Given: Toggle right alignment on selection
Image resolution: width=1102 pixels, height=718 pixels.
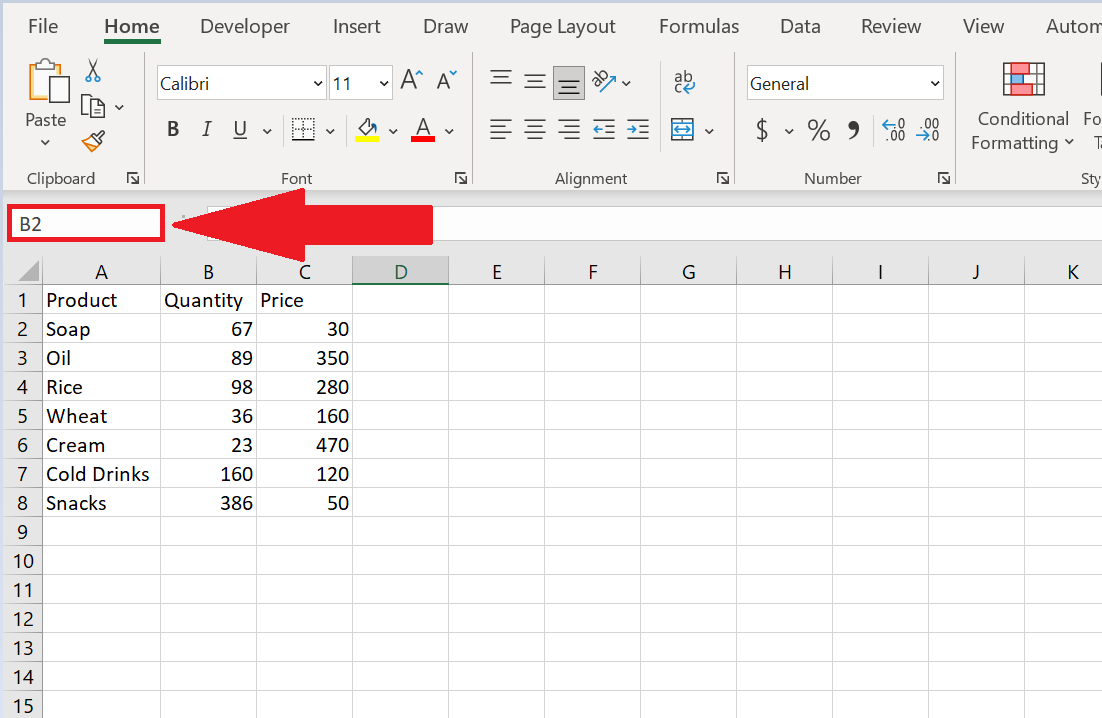Looking at the screenshot, I should (x=569, y=129).
